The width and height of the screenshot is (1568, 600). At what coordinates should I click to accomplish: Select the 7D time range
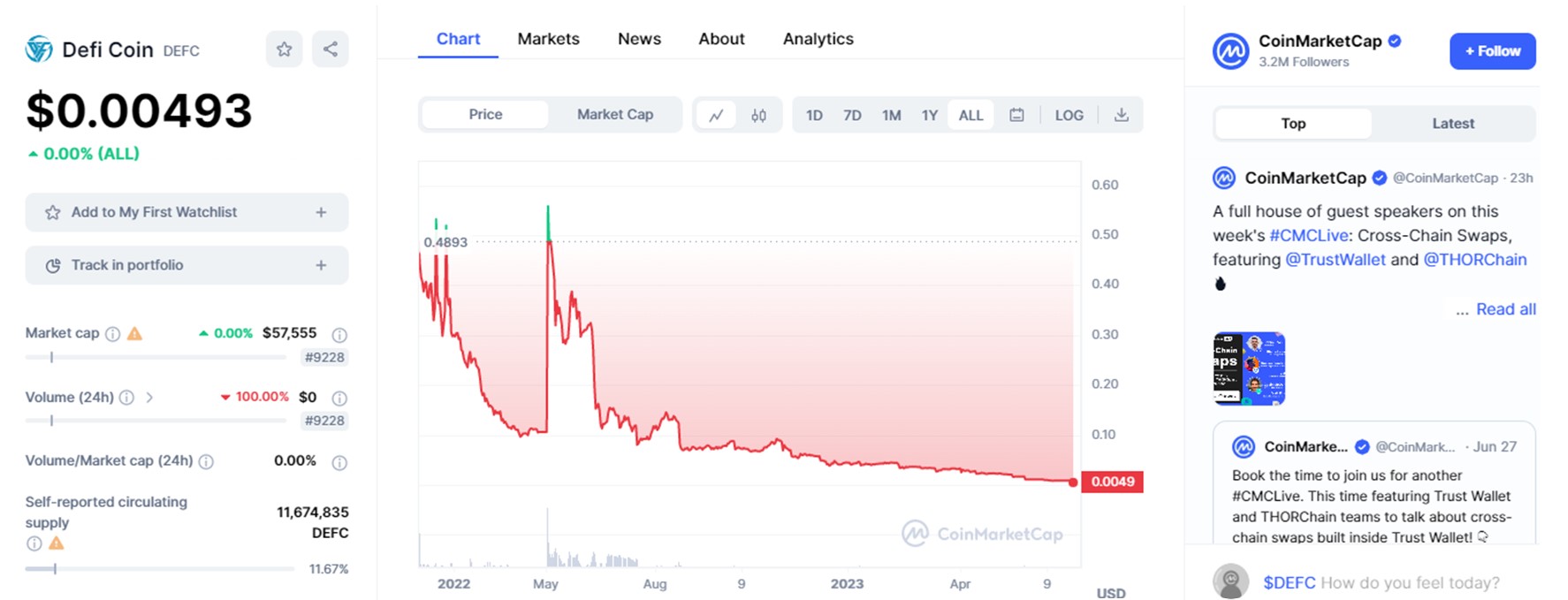[852, 115]
